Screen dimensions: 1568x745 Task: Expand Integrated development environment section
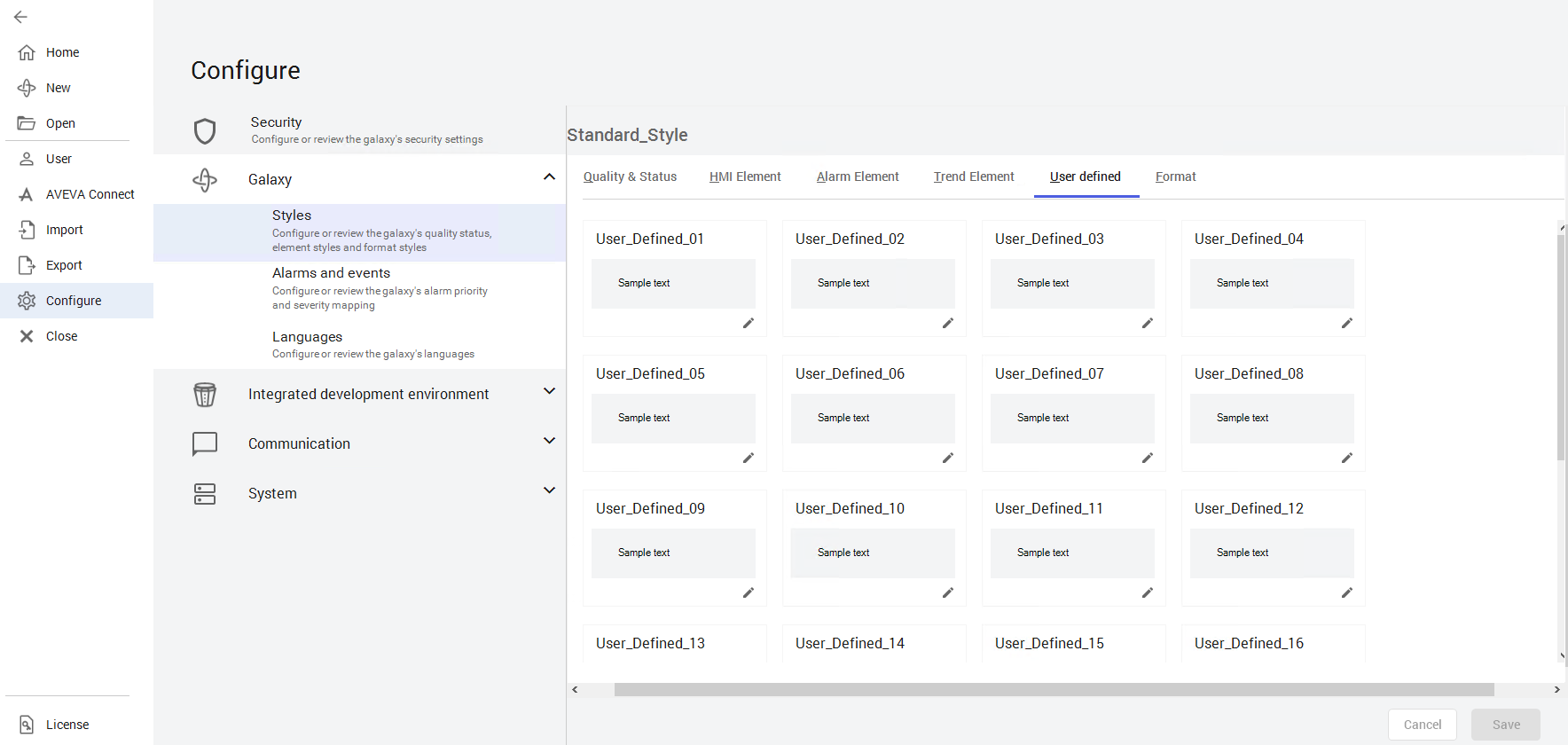(549, 392)
